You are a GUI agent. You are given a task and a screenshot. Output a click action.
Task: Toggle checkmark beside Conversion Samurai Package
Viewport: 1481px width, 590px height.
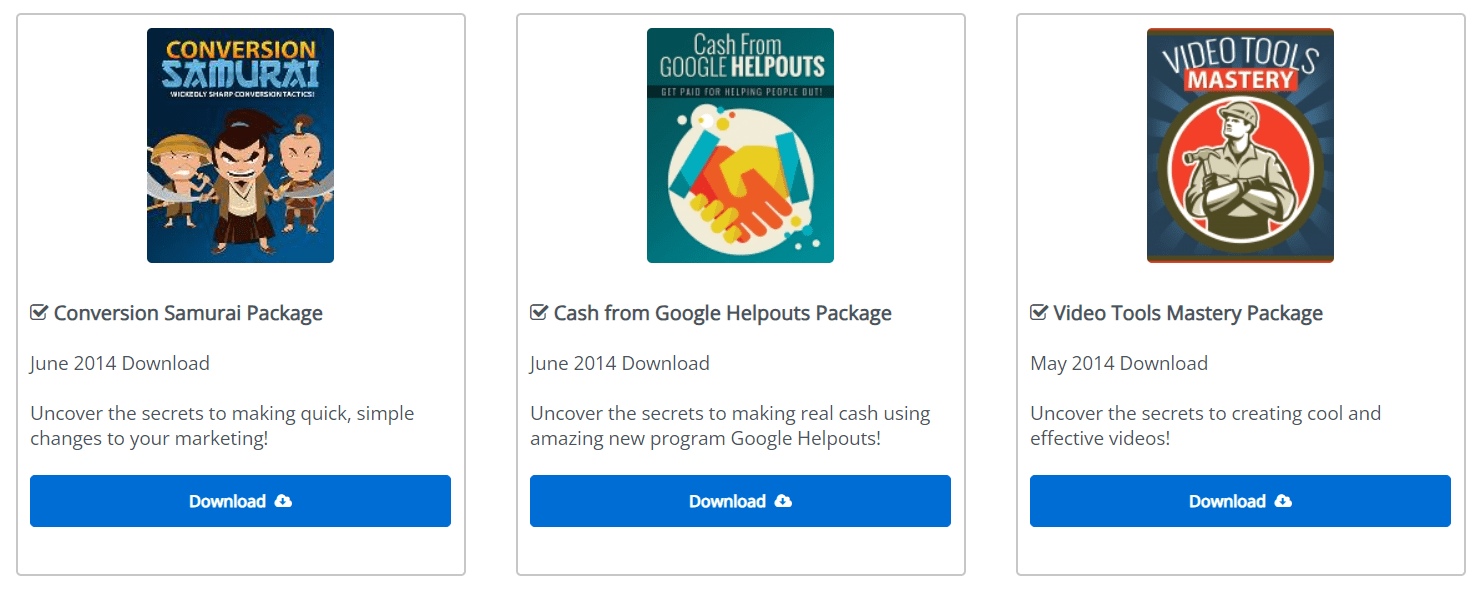(x=39, y=313)
